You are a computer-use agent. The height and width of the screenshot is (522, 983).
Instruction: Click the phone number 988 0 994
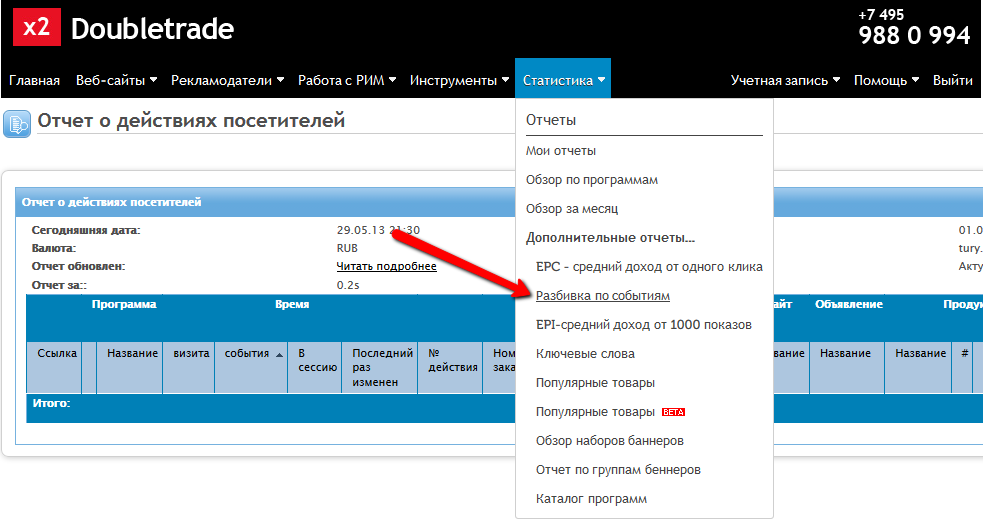[x=915, y=36]
